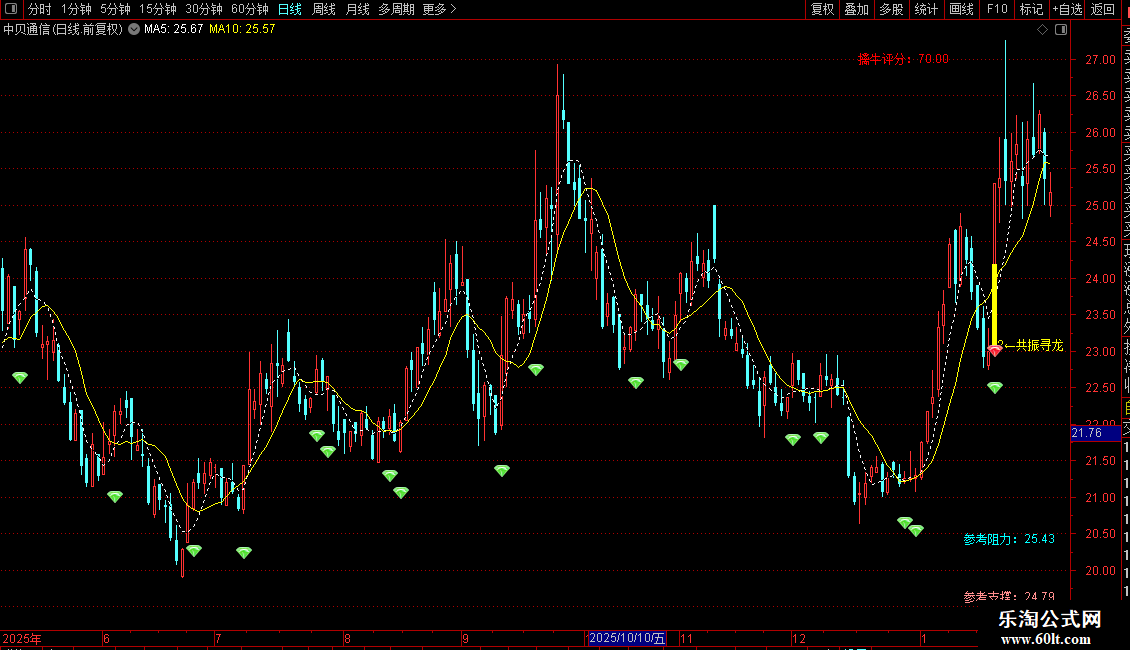This screenshot has height=650, width=1130.
Task: Click the yellow 共振寻龙 signal bar
Action: 995,305
